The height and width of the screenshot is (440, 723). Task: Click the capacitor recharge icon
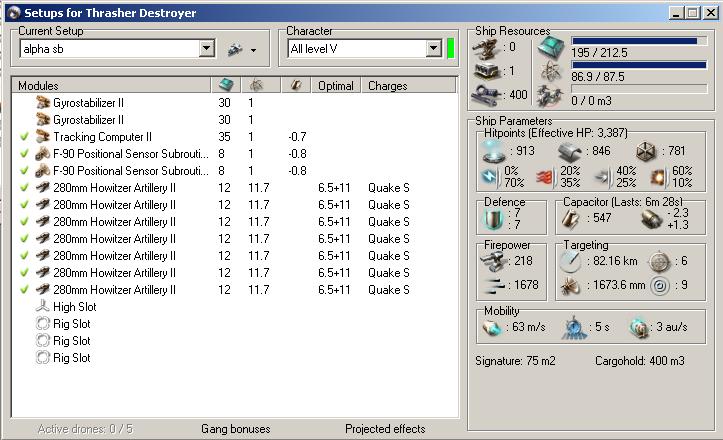point(652,220)
